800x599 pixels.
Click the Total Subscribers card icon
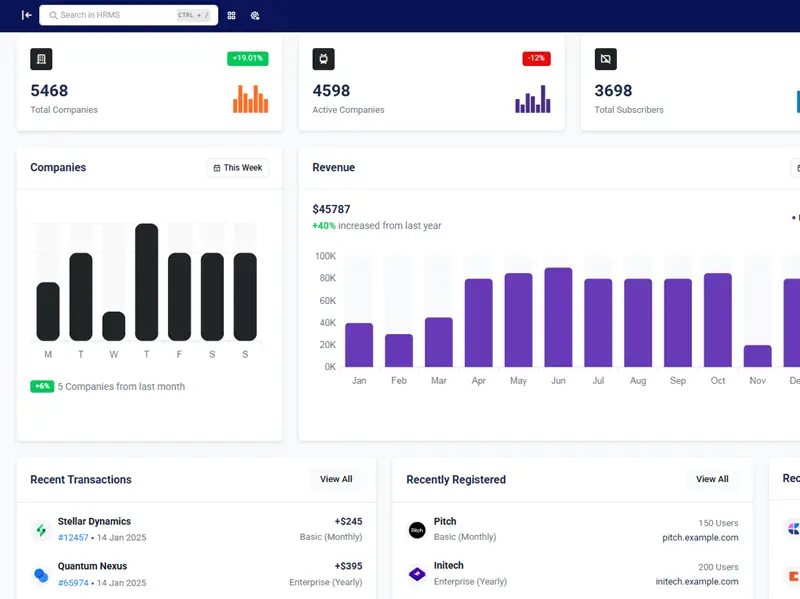[605, 59]
